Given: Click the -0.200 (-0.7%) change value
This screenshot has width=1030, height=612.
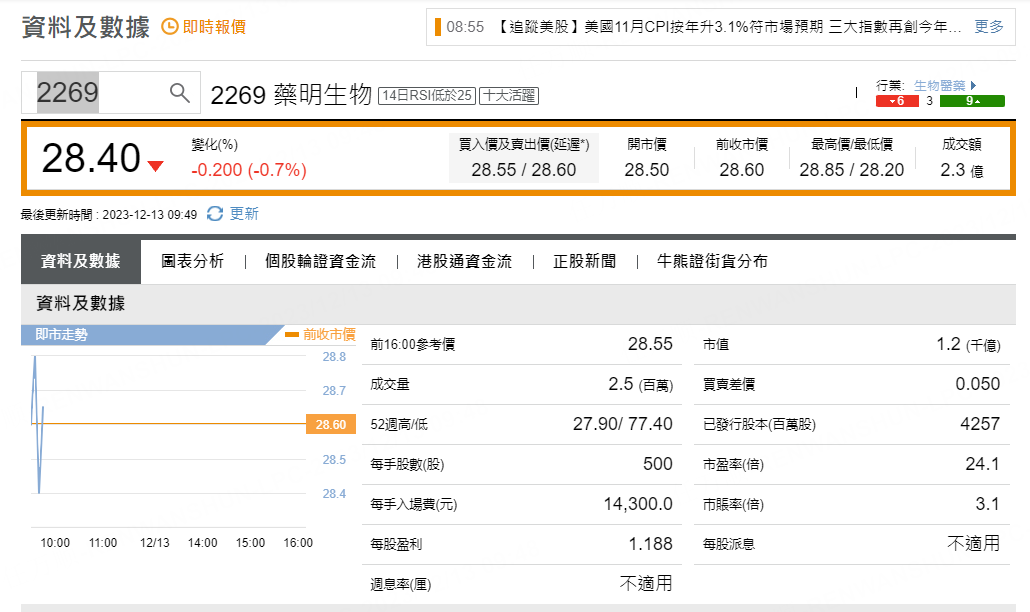Looking at the screenshot, I should [x=249, y=170].
